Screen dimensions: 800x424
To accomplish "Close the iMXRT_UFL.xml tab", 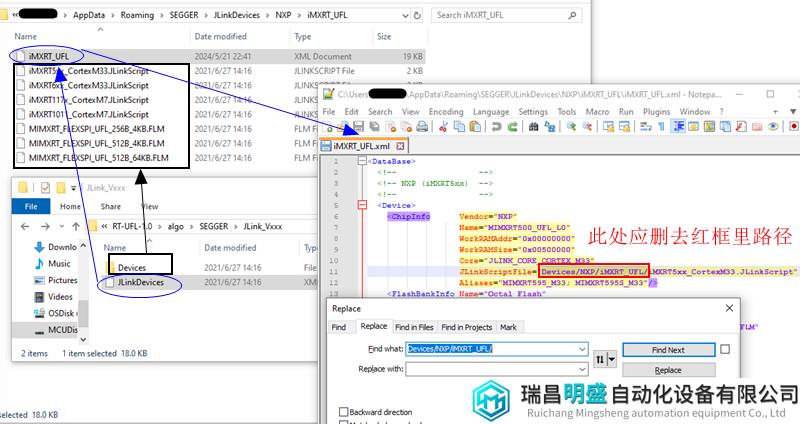I will coord(401,146).
